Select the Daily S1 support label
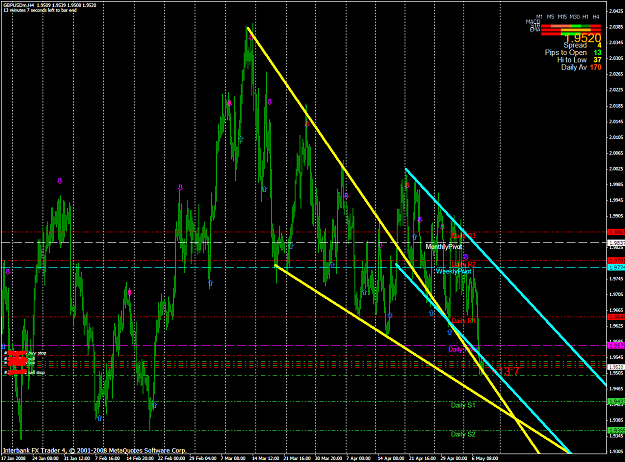The width and height of the screenshot is (625, 462). (x=463, y=405)
